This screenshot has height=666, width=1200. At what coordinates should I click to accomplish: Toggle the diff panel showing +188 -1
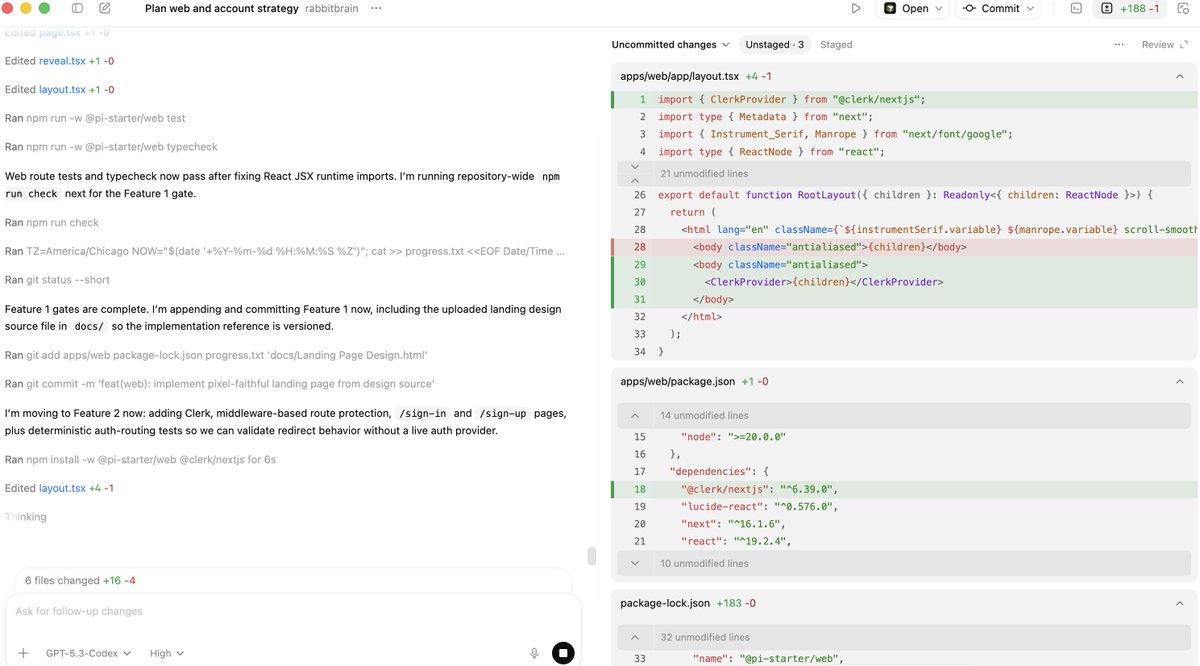(1130, 8)
